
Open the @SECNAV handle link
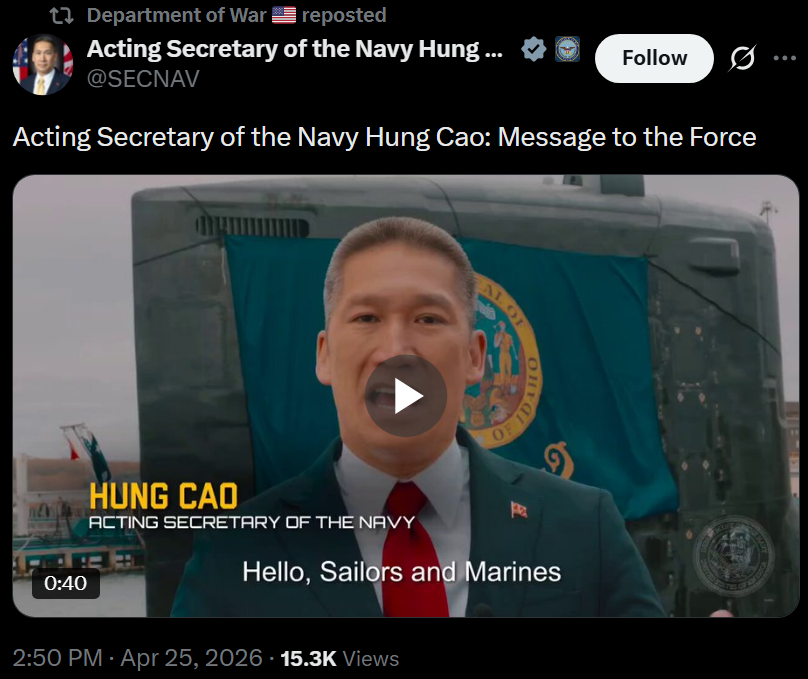coord(143,79)
